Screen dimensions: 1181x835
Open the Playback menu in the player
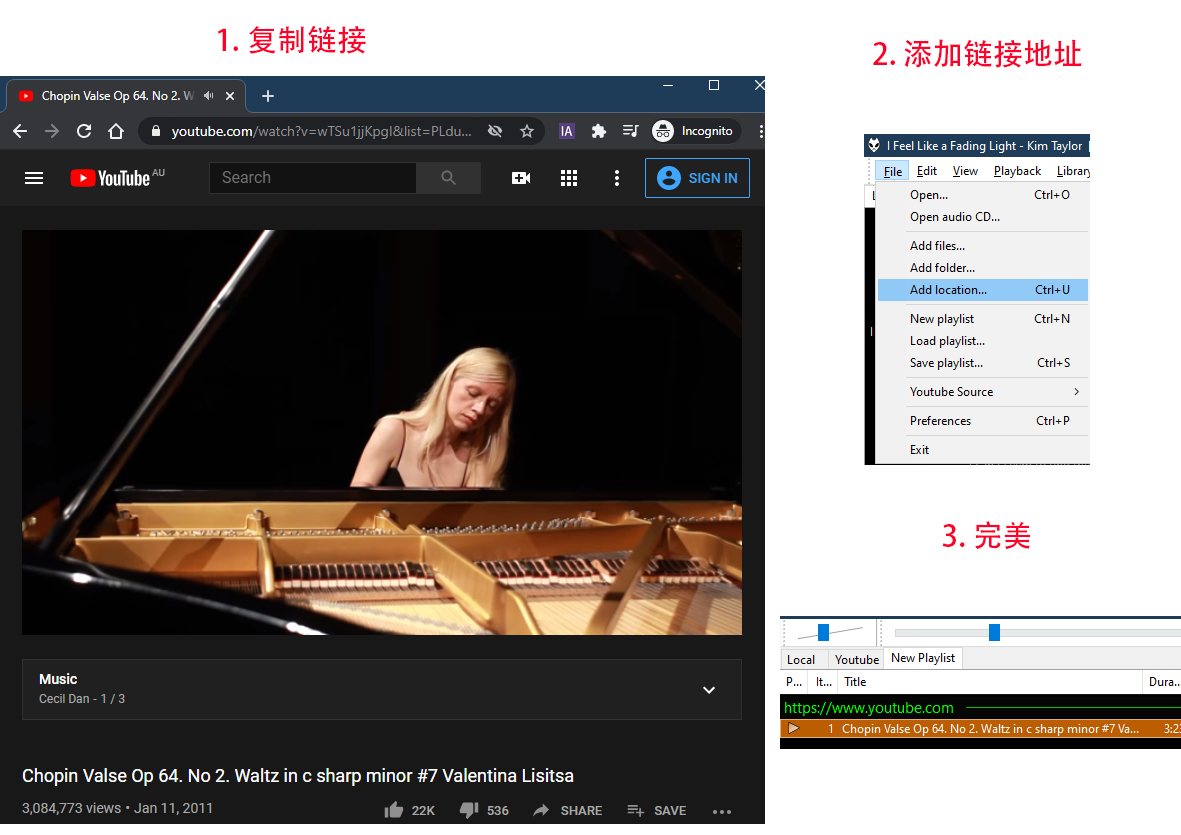1016,171
